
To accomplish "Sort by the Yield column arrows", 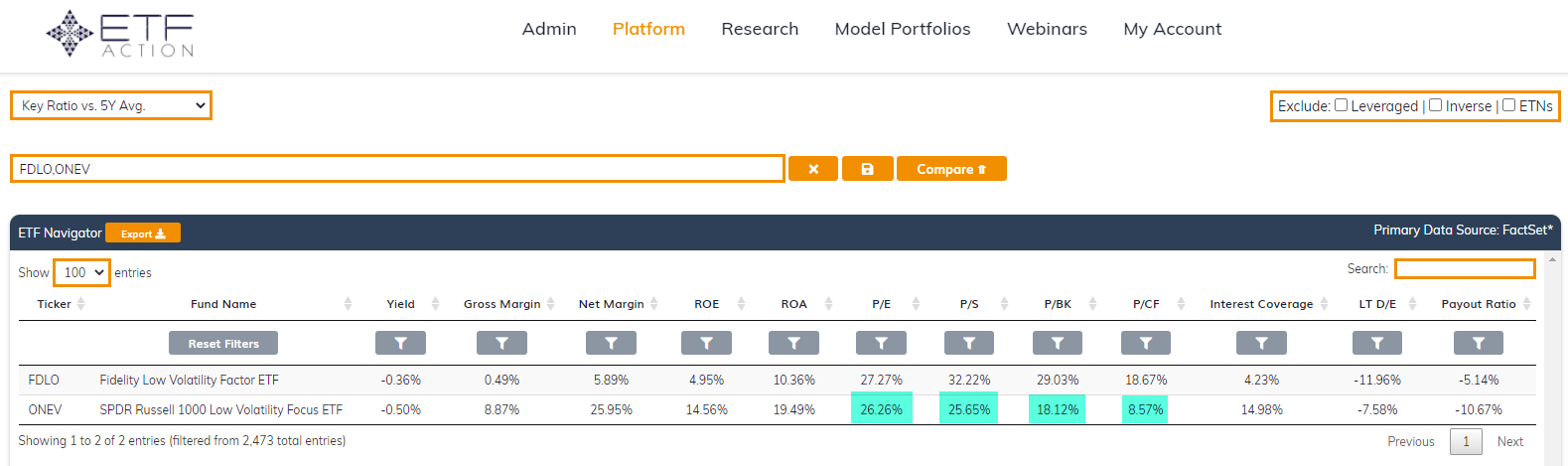I will click(x=435, y=304).
